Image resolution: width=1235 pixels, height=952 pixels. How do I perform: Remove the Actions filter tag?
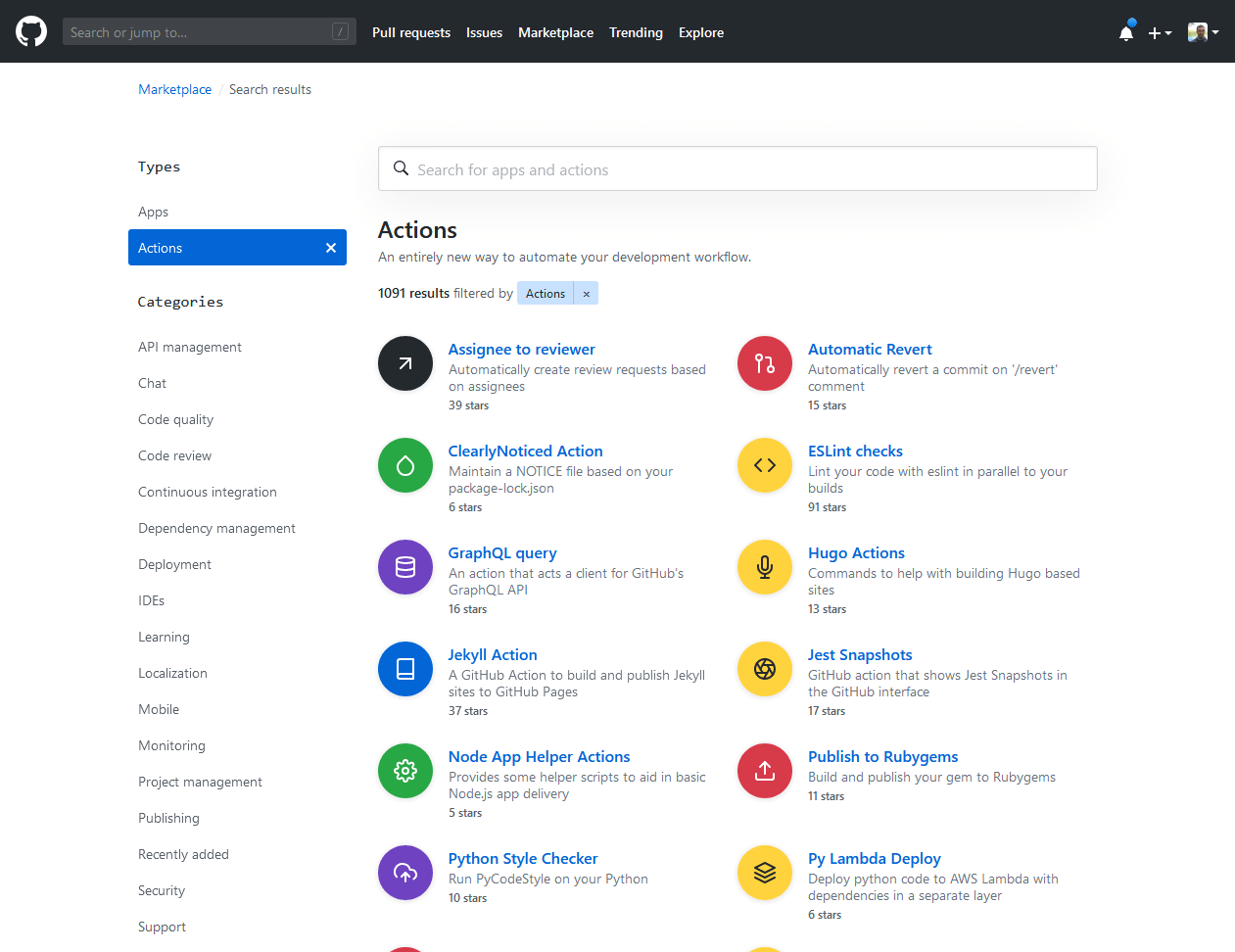click(x=586, y=294)
